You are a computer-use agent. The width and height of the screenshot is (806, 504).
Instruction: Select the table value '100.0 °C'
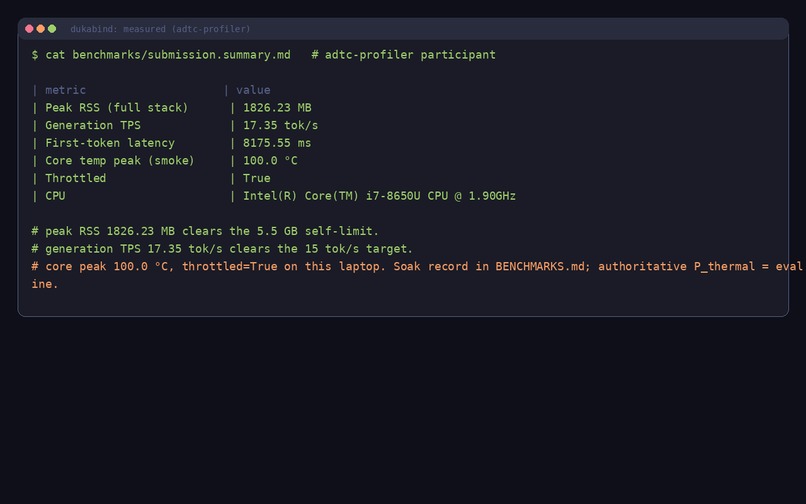(270, 160)
